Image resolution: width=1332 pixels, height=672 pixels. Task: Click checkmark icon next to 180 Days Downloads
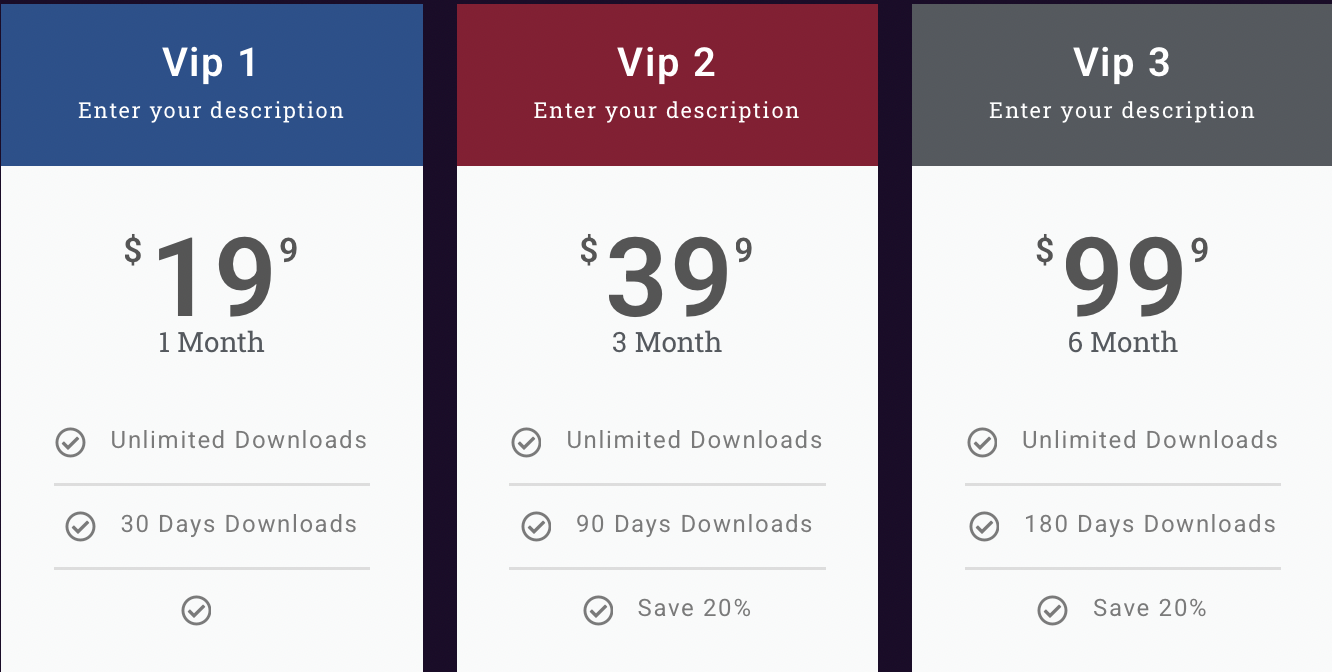click(984, 526)
